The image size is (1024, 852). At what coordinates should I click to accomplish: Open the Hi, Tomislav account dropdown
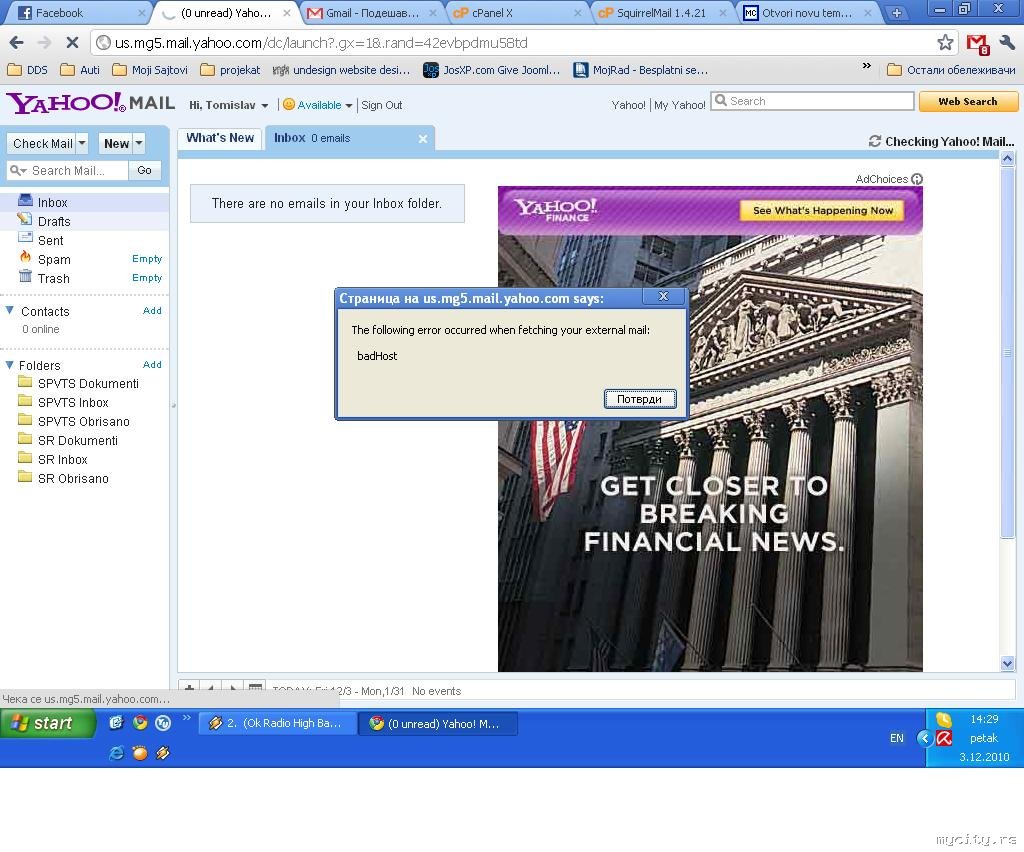(x=264, y=106)
